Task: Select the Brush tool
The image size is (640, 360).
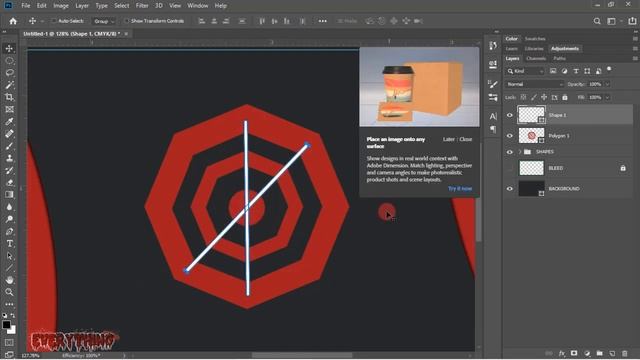Action: [9, 146]
